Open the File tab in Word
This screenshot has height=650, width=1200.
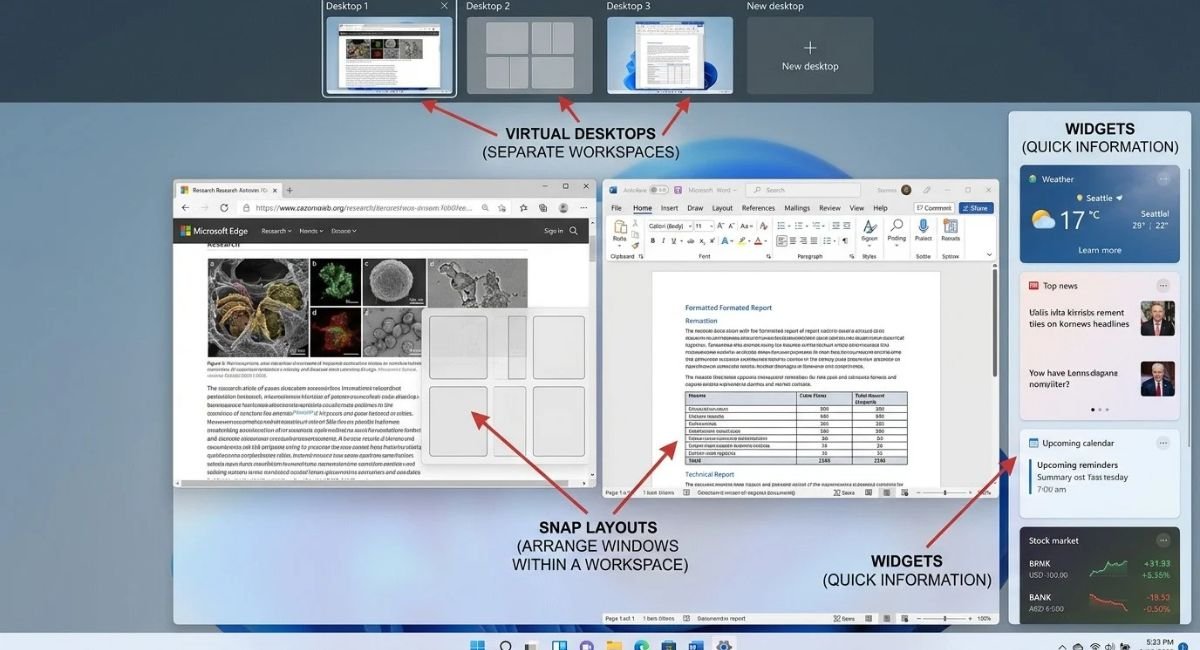[x=616, y=208]
